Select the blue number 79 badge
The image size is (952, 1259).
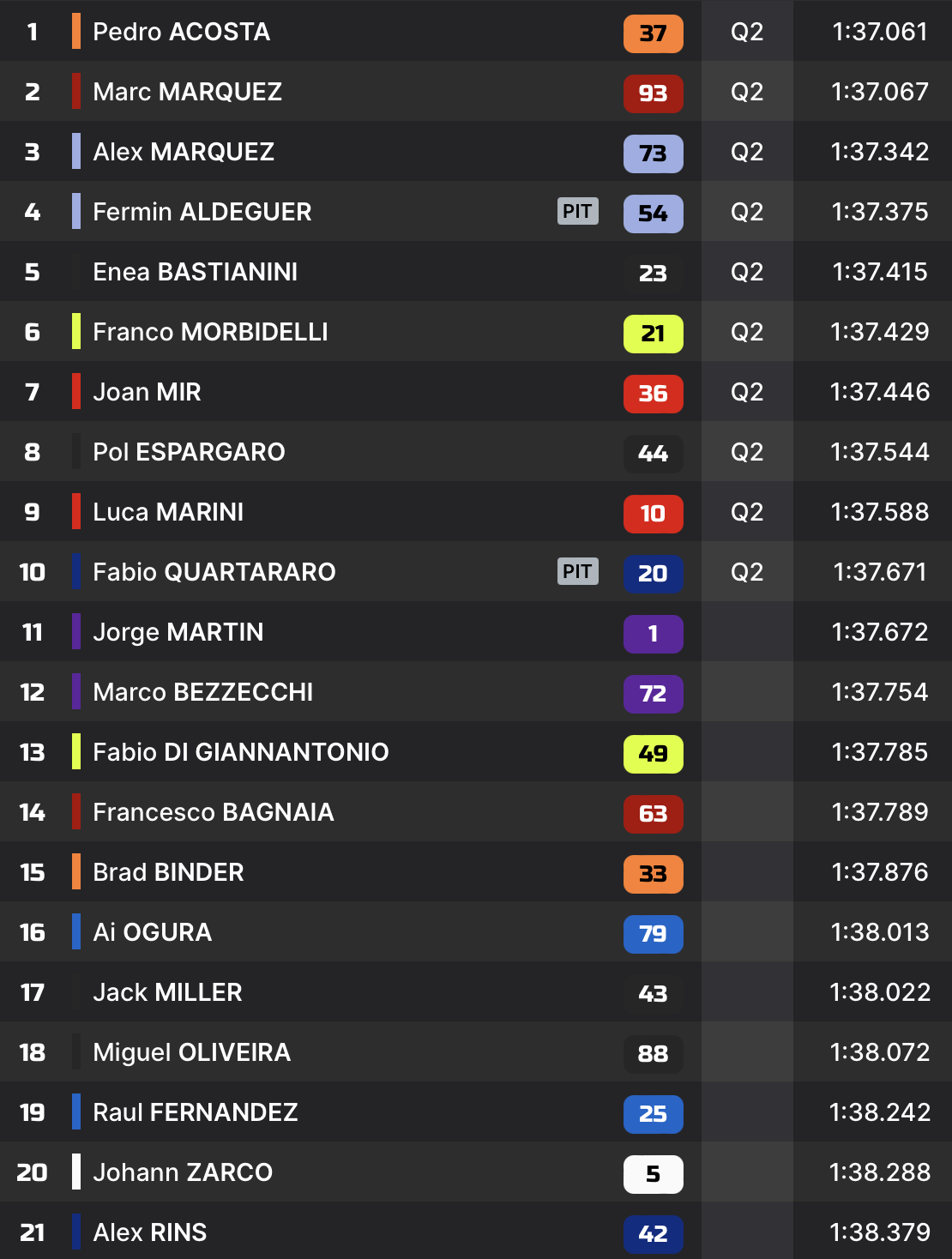click(x=653, y=934)
